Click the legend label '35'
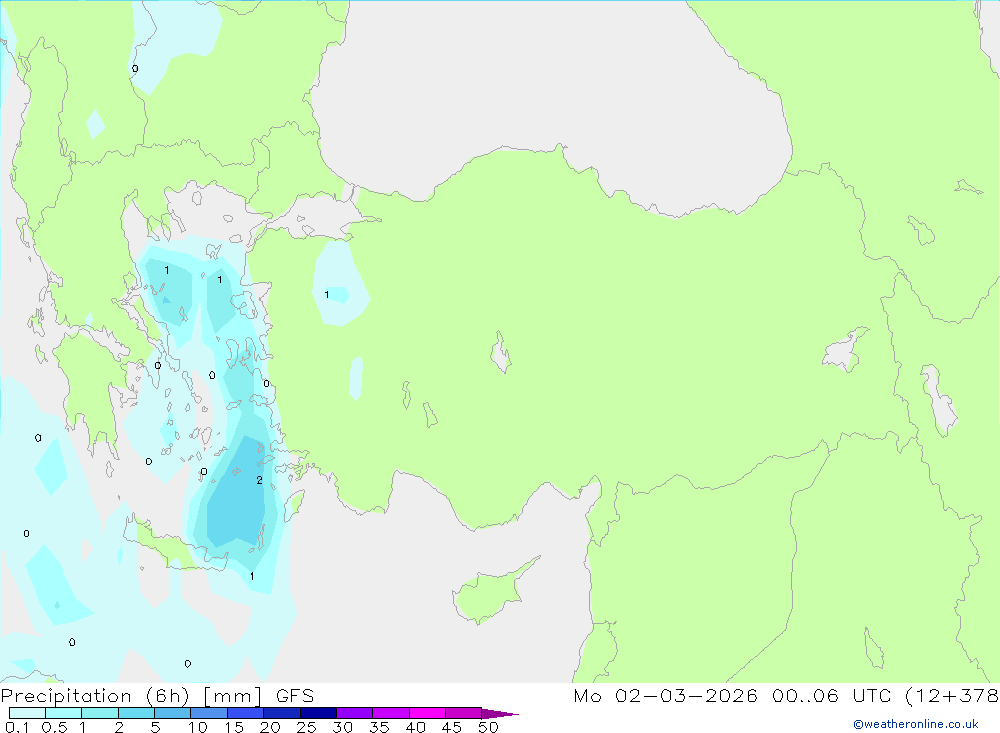The width and height of the screenshot is (1000, 733). 379,727
